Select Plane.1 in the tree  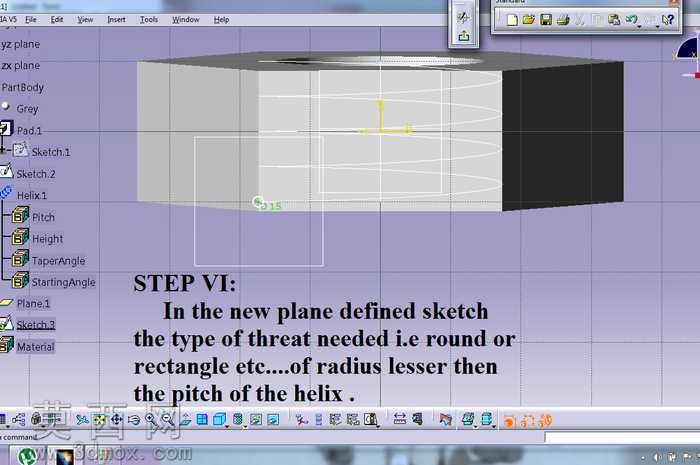33,303
